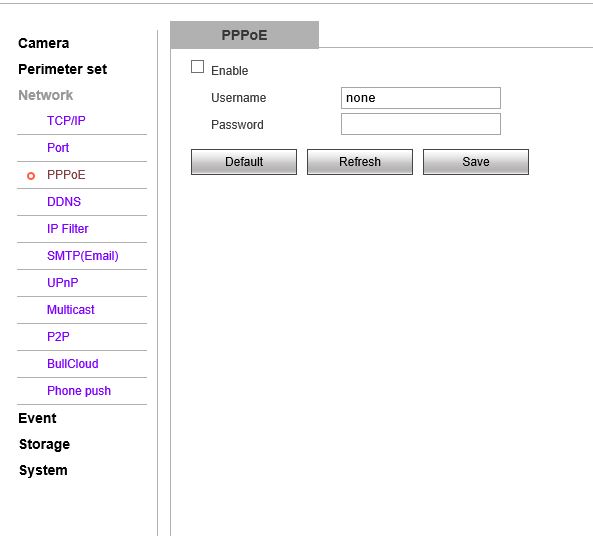The height and width of the screenshot is (536, 593).
Task: Tick the Enable PPPoE checkbox
Action: 197,67
